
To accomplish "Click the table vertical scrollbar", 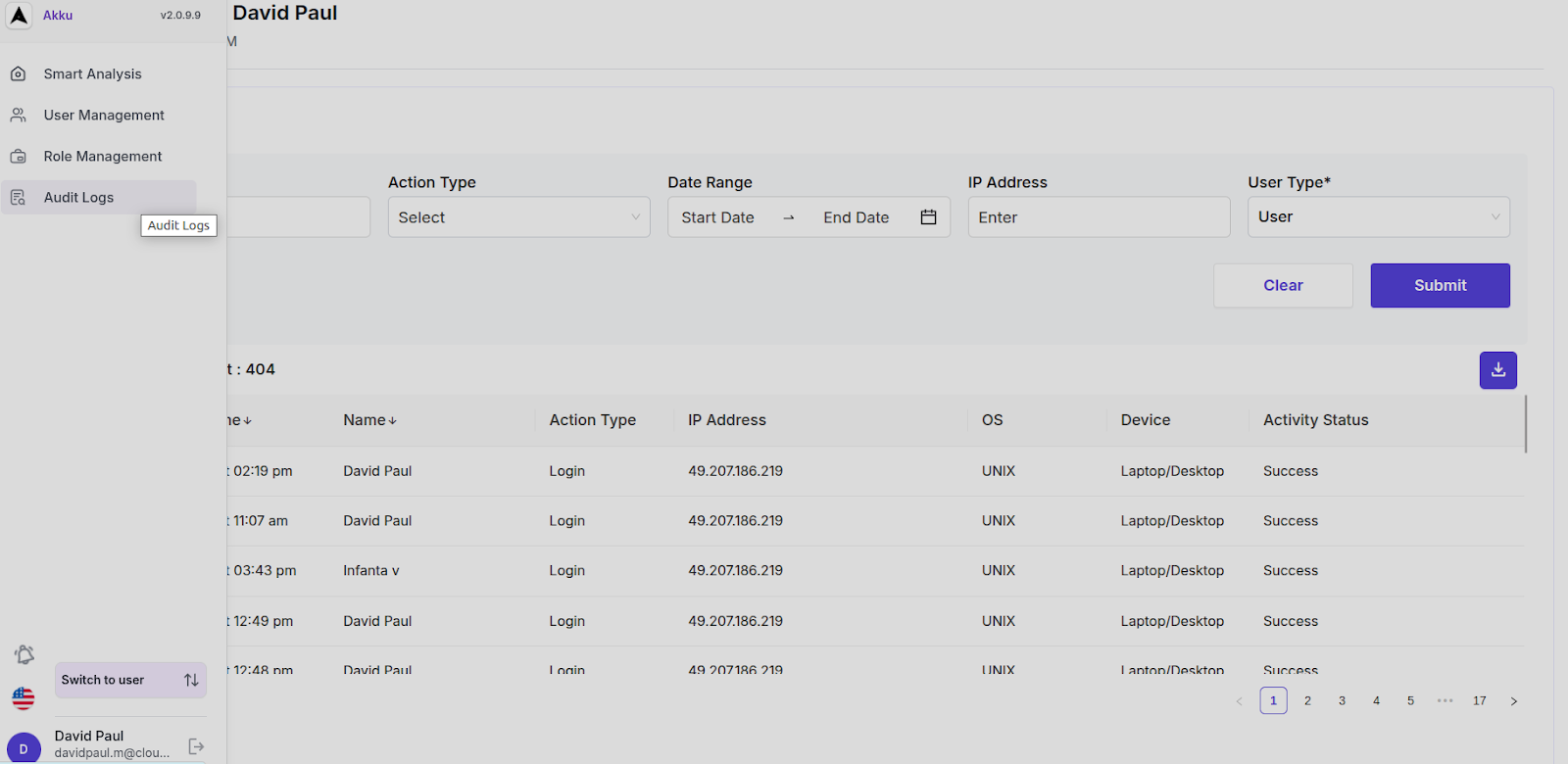I will coord(1526,424).
